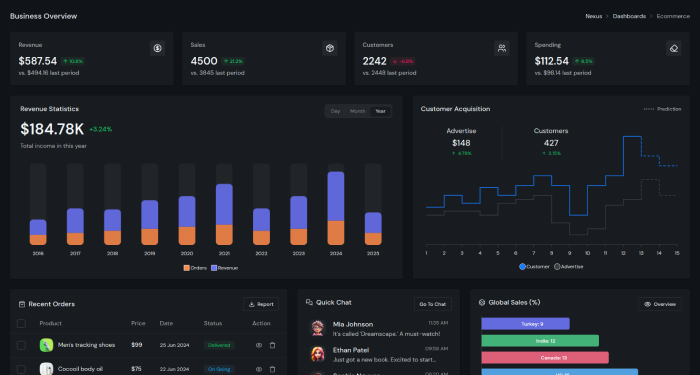
Task: Sort by the Price column header
Action: [x=138, y=323]
